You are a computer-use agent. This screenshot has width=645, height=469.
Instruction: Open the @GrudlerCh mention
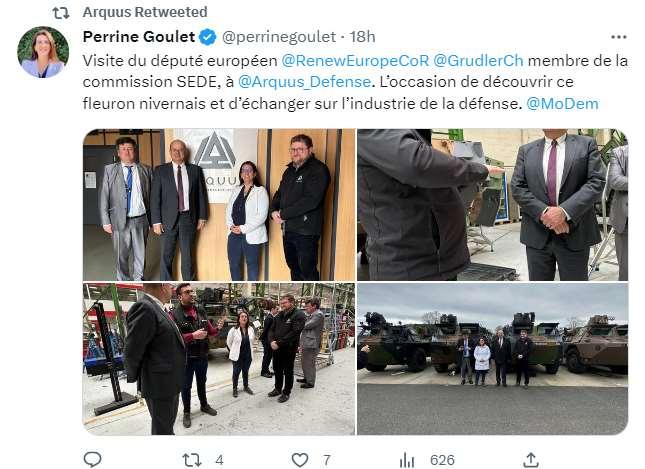478,61
